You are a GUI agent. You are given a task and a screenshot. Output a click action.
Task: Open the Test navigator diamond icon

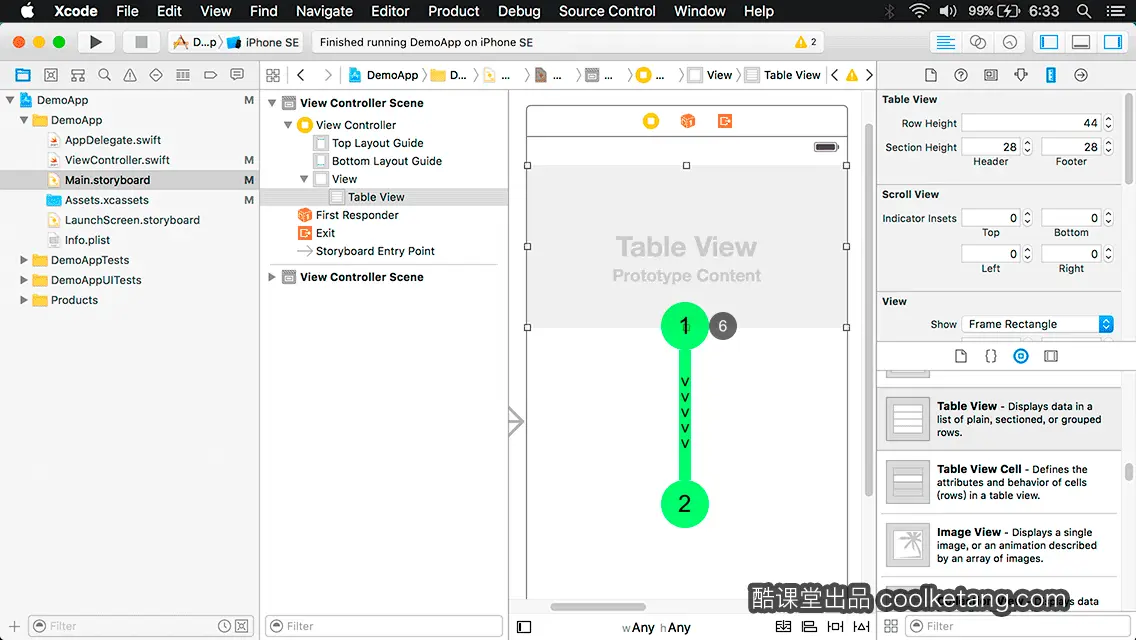pos(156,75)
